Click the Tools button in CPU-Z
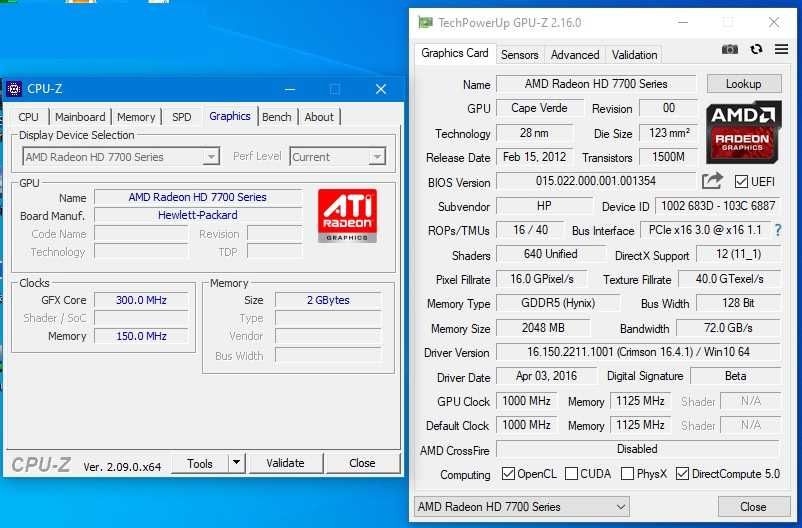Screen dimensions: 802x528 click(199, 463)
